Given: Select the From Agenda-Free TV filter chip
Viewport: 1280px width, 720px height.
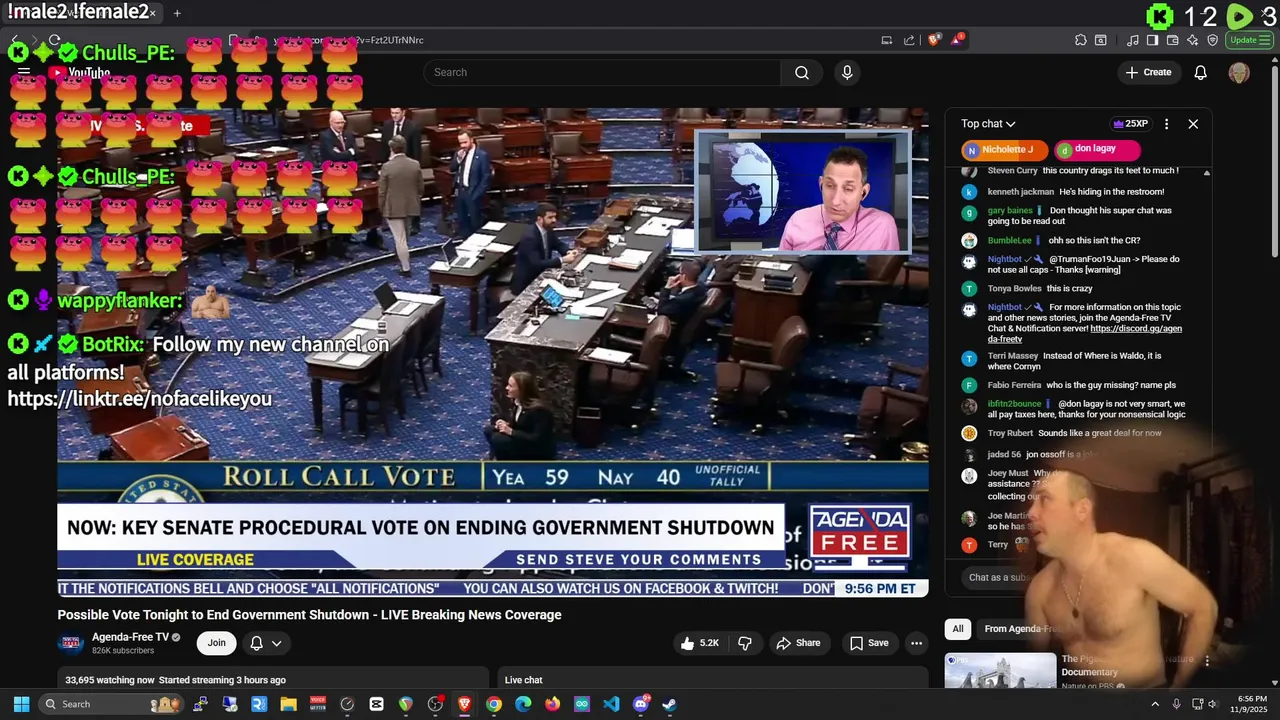Looking at the screenshot, I should (x=1020, y=628).
